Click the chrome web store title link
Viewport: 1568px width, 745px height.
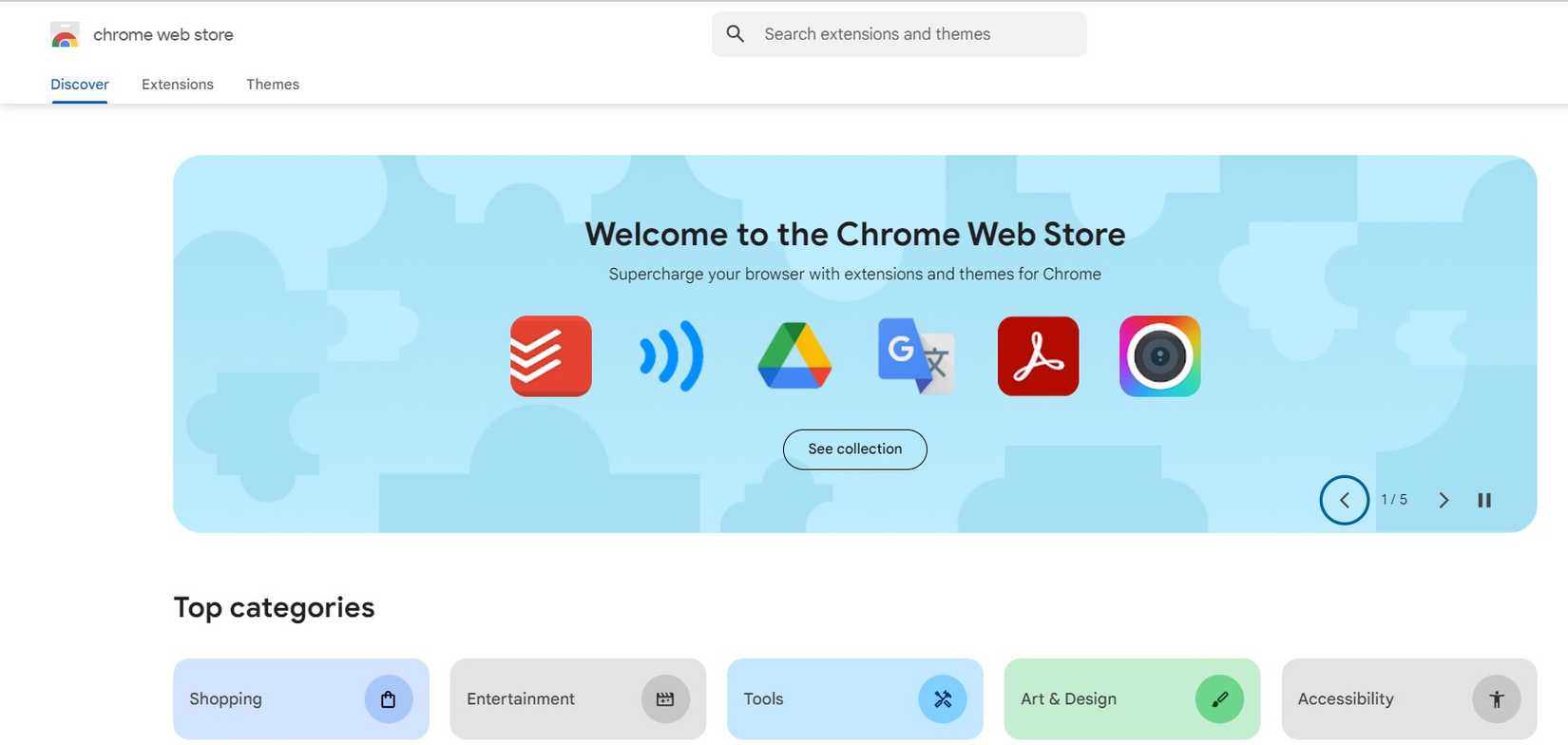click(163, 35)
